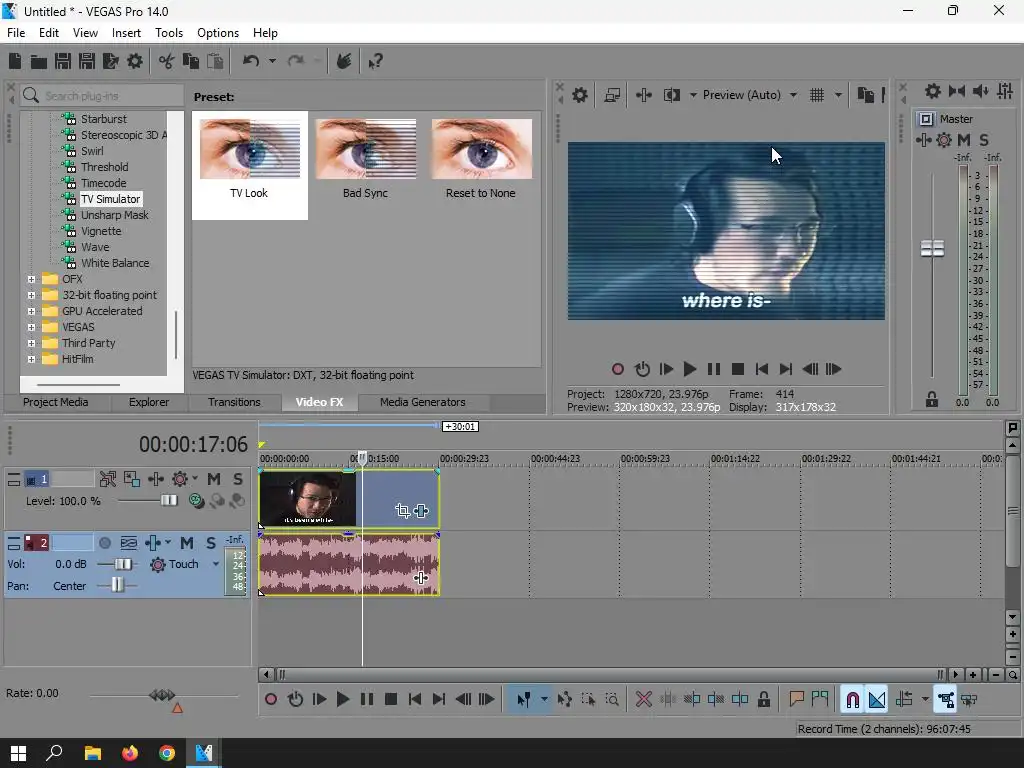The image size is (1024, 768).
Task: Toggle Master bus solo
Action: (984, 140)
